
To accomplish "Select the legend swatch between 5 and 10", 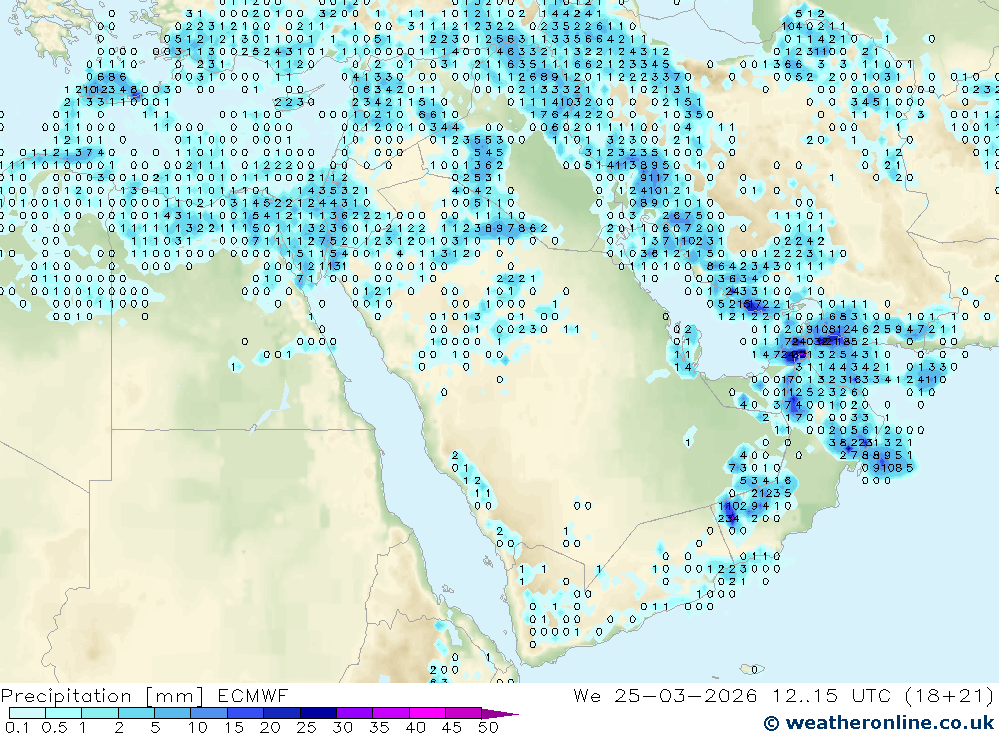I will click(173, 713).
